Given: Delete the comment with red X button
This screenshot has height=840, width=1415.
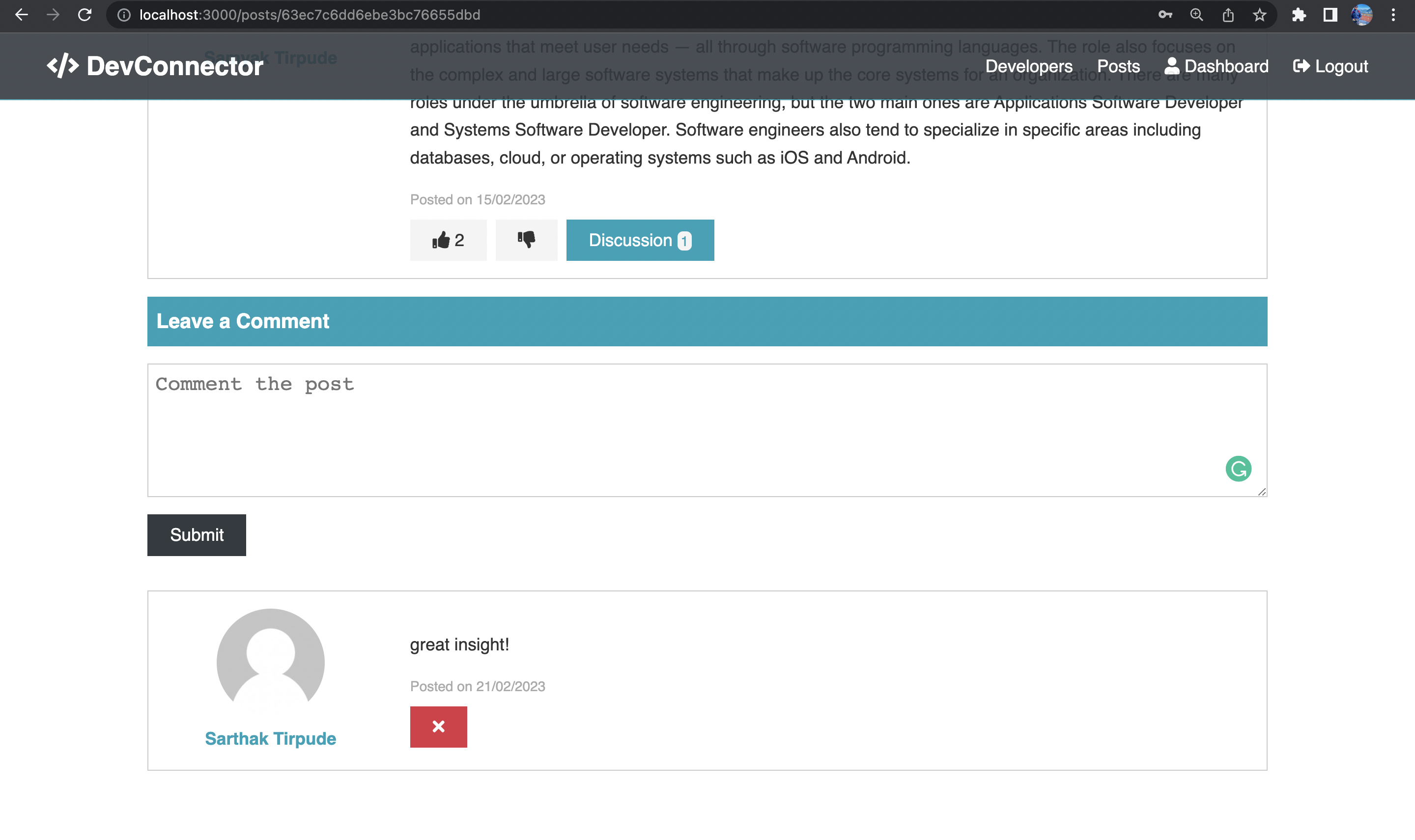Looking at the screenshot, I should 438,726.
